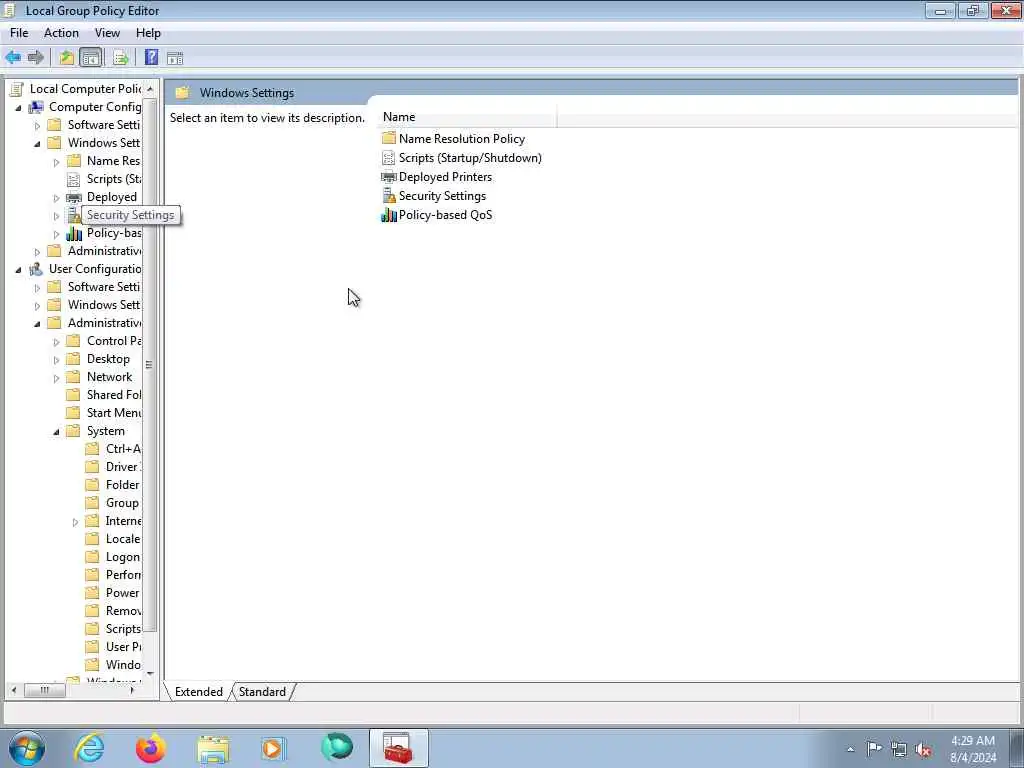Screen dimensions: 1024x768
Task: Expand Control Panel tree node
Action: 56,342
